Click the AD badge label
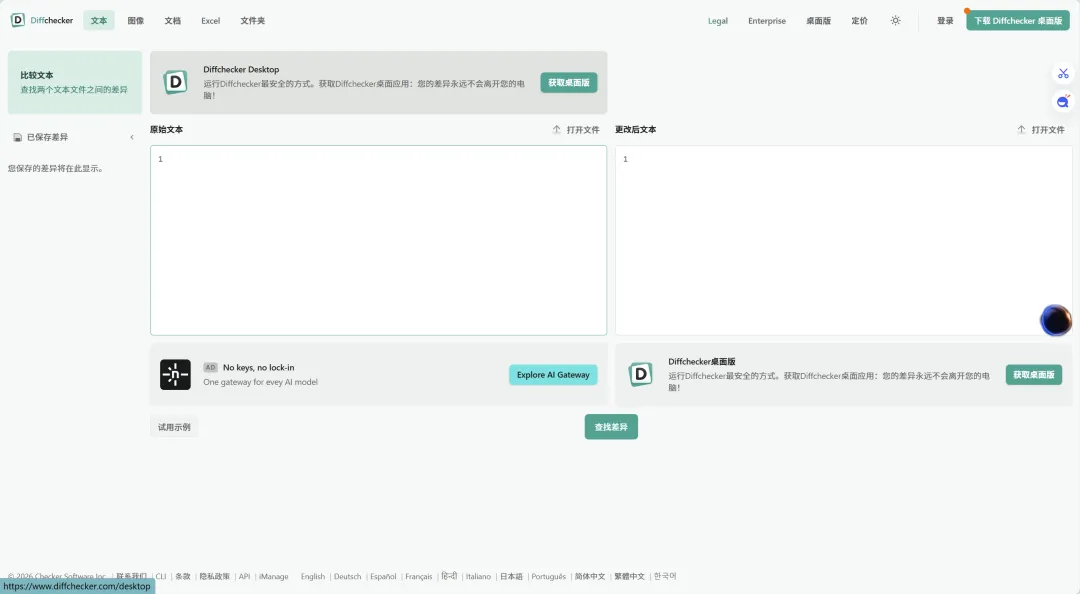Viewport: 1080px width, 594px height. [210, 367]
